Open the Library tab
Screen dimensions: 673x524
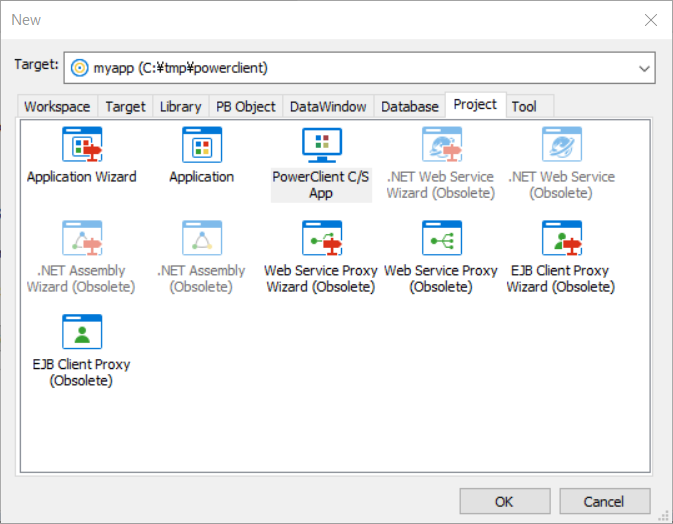pyautogui.click(x=180, y=106)
